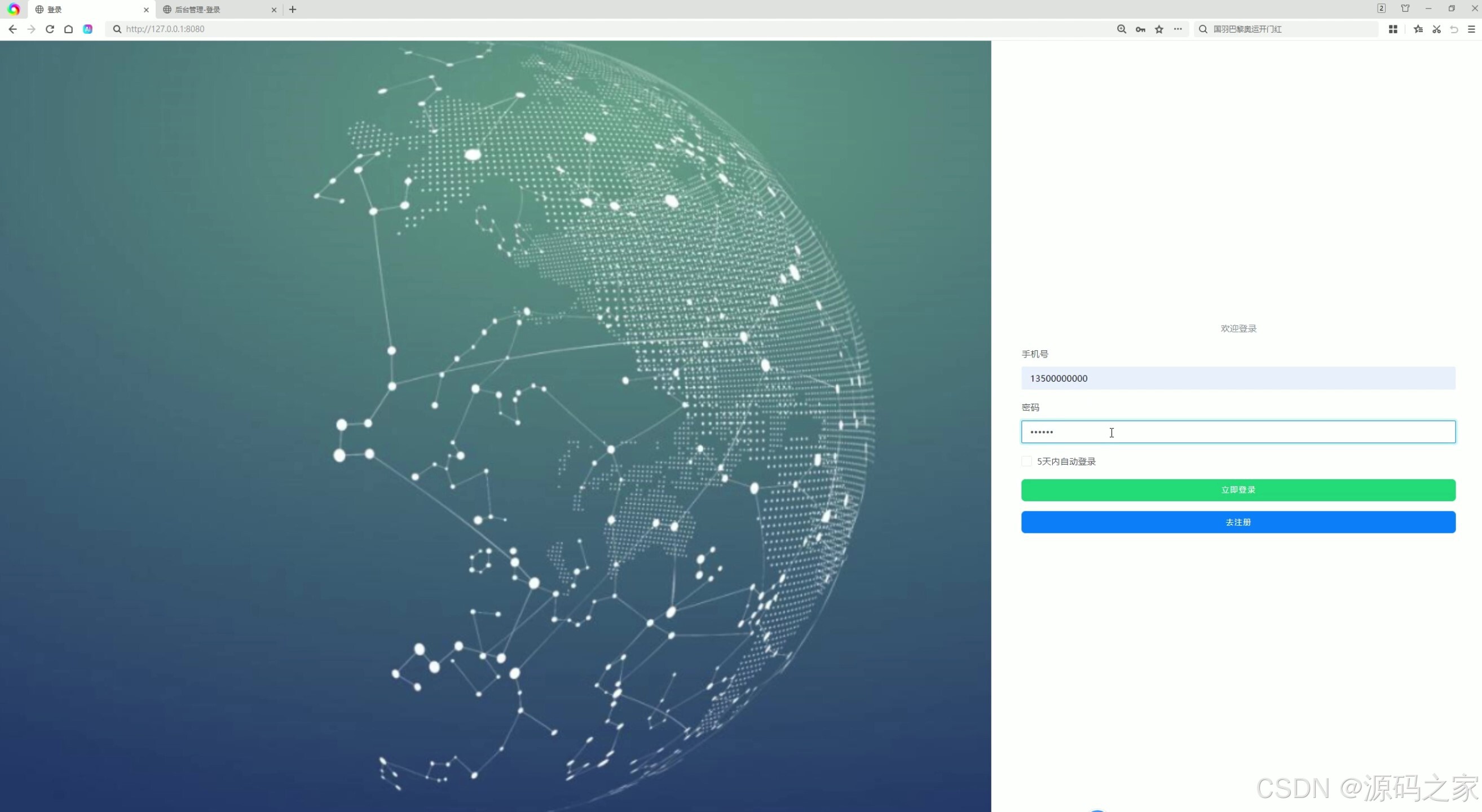Focus the browser search box
Screen dimensions: 1482x812
[1289, 29]
